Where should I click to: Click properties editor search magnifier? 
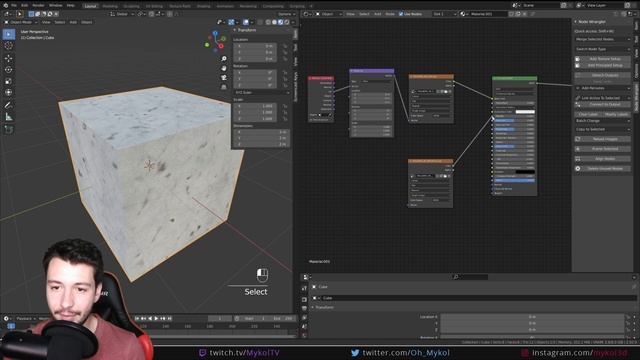(456, 277)
